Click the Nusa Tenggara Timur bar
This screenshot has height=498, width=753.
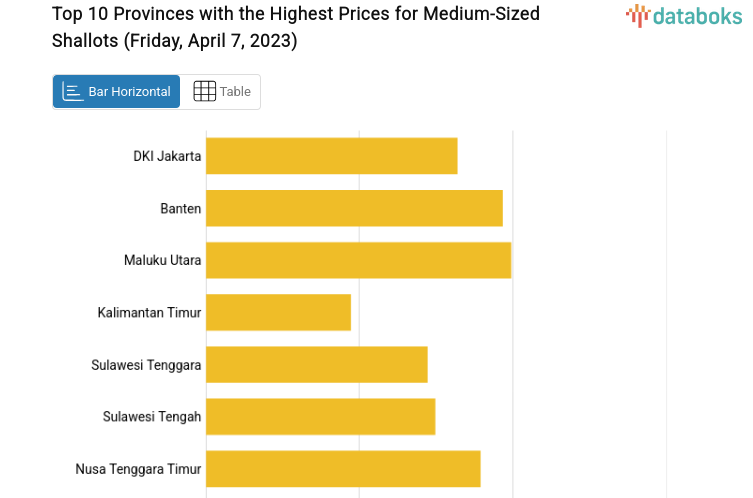click(x=343, y=468)
